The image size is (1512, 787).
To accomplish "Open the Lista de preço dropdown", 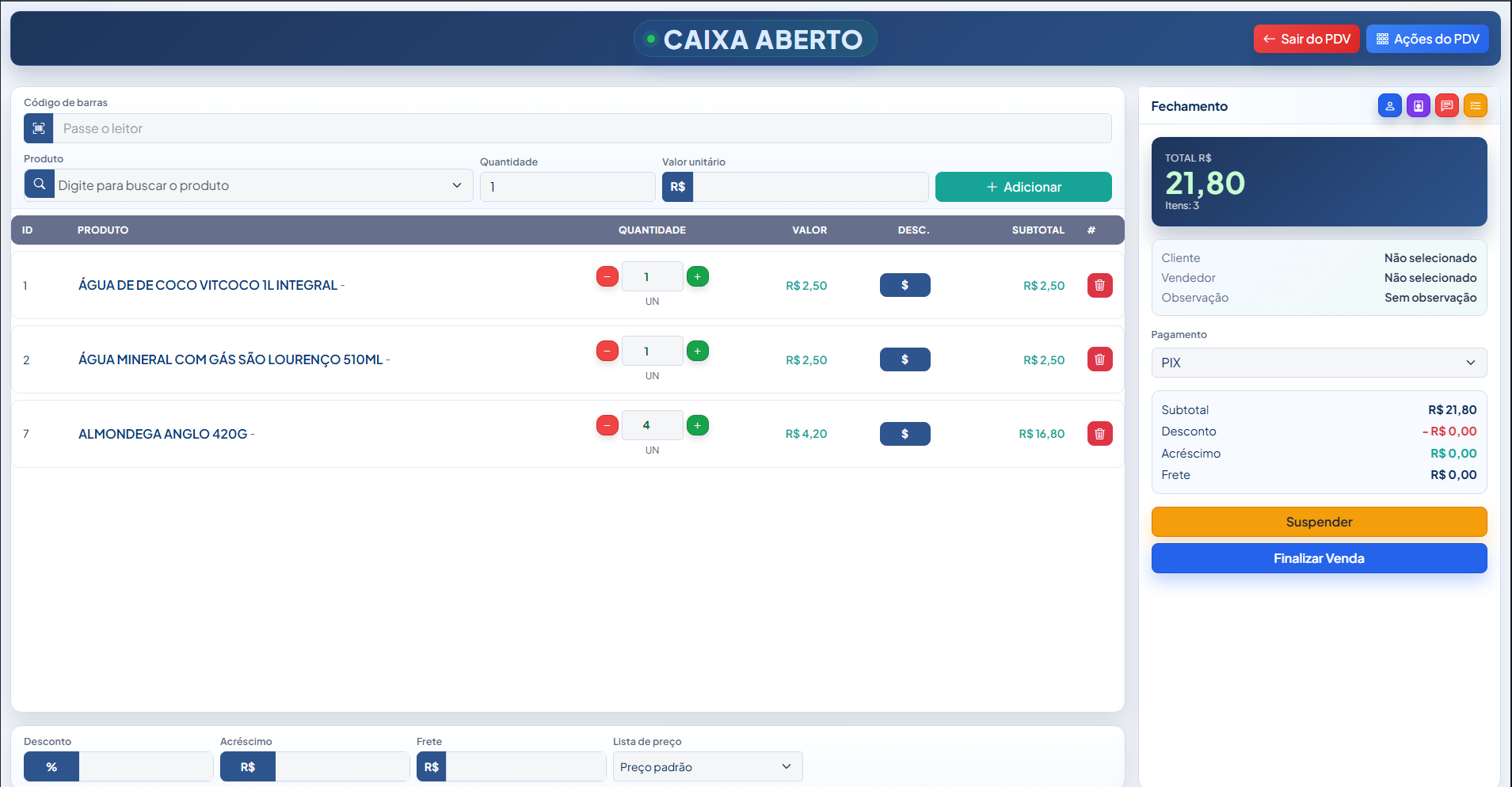I will 707,766.
